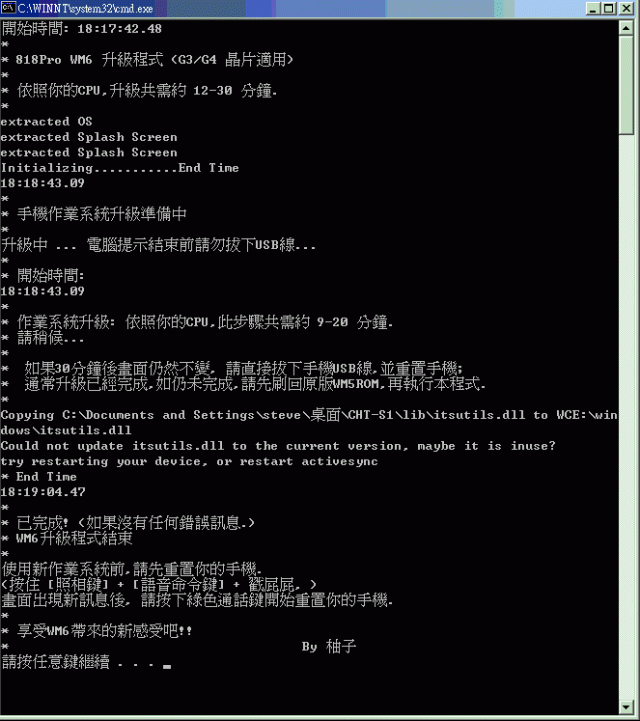Click the C:\WINNT\system32\cmd.exe title bar text
640x721 pixels.
[x=86, y=8]
